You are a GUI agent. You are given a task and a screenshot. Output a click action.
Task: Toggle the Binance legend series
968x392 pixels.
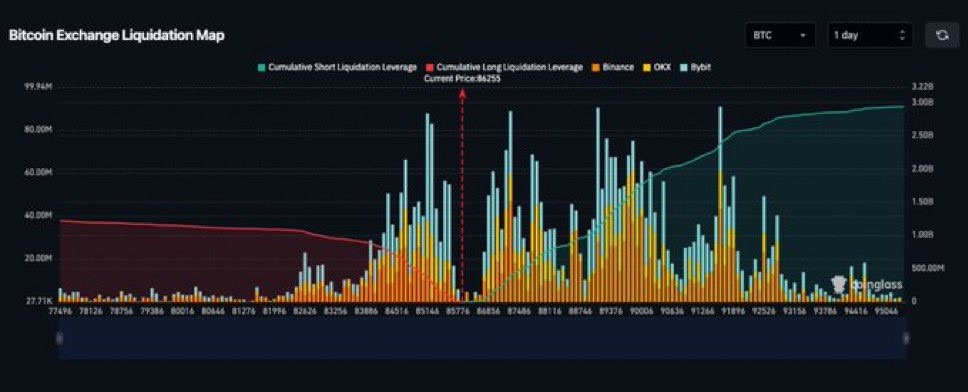pyautogui.click(x=613, y=67)
